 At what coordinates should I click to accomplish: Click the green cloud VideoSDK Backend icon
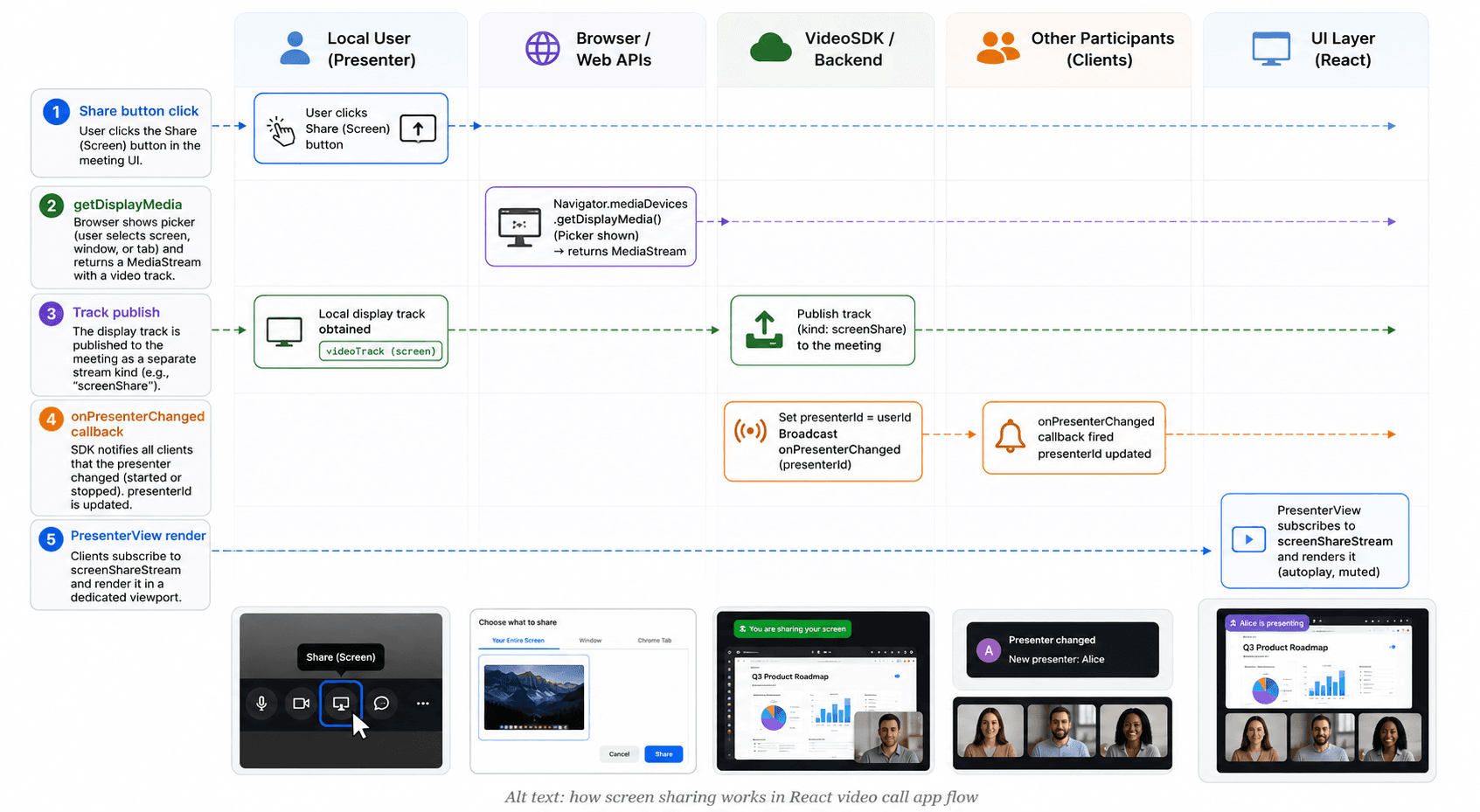point(770,48)
